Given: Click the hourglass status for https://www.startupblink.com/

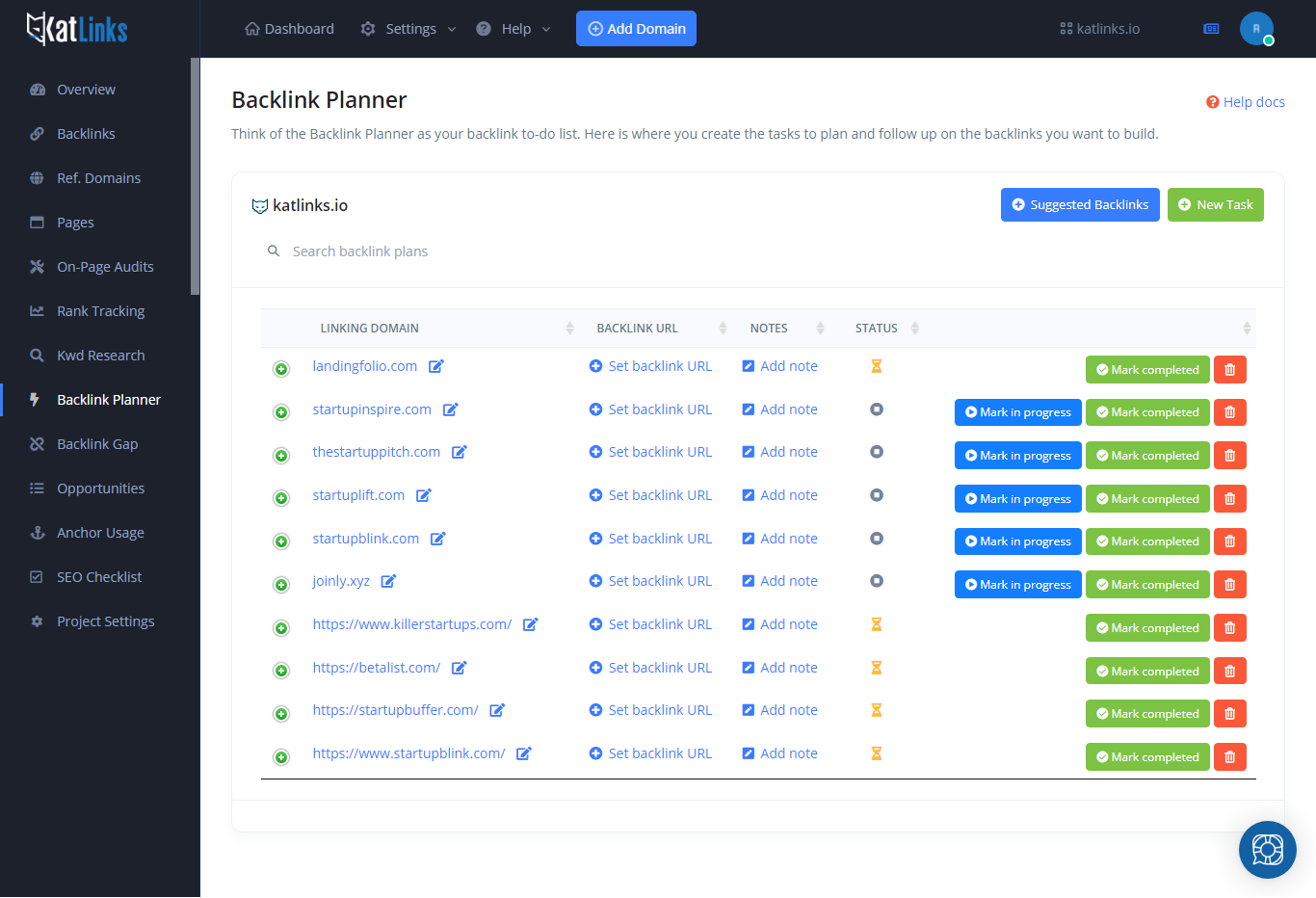Looking at the screenshot, I should pyautogui.click(x=877, y=753).
